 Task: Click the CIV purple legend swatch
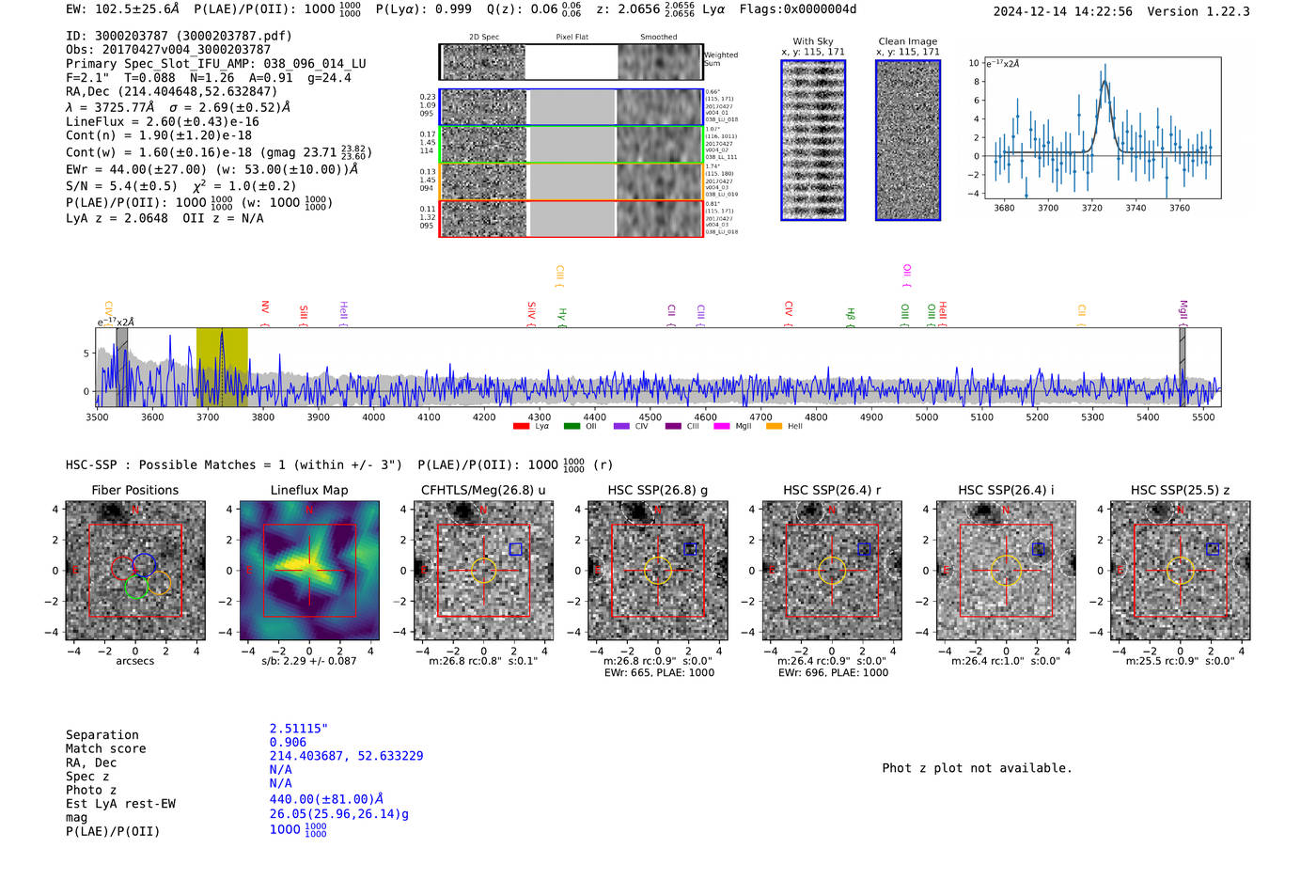(x=621, y=426)
